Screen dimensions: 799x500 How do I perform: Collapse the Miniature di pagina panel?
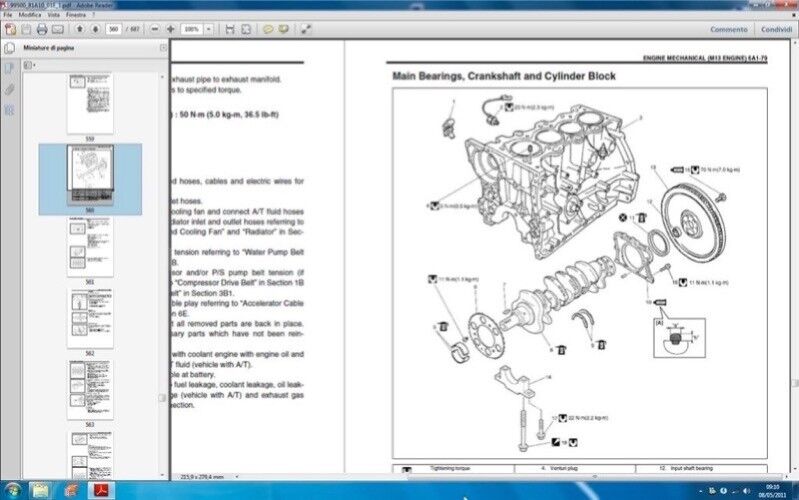click(x=163, y=48)
